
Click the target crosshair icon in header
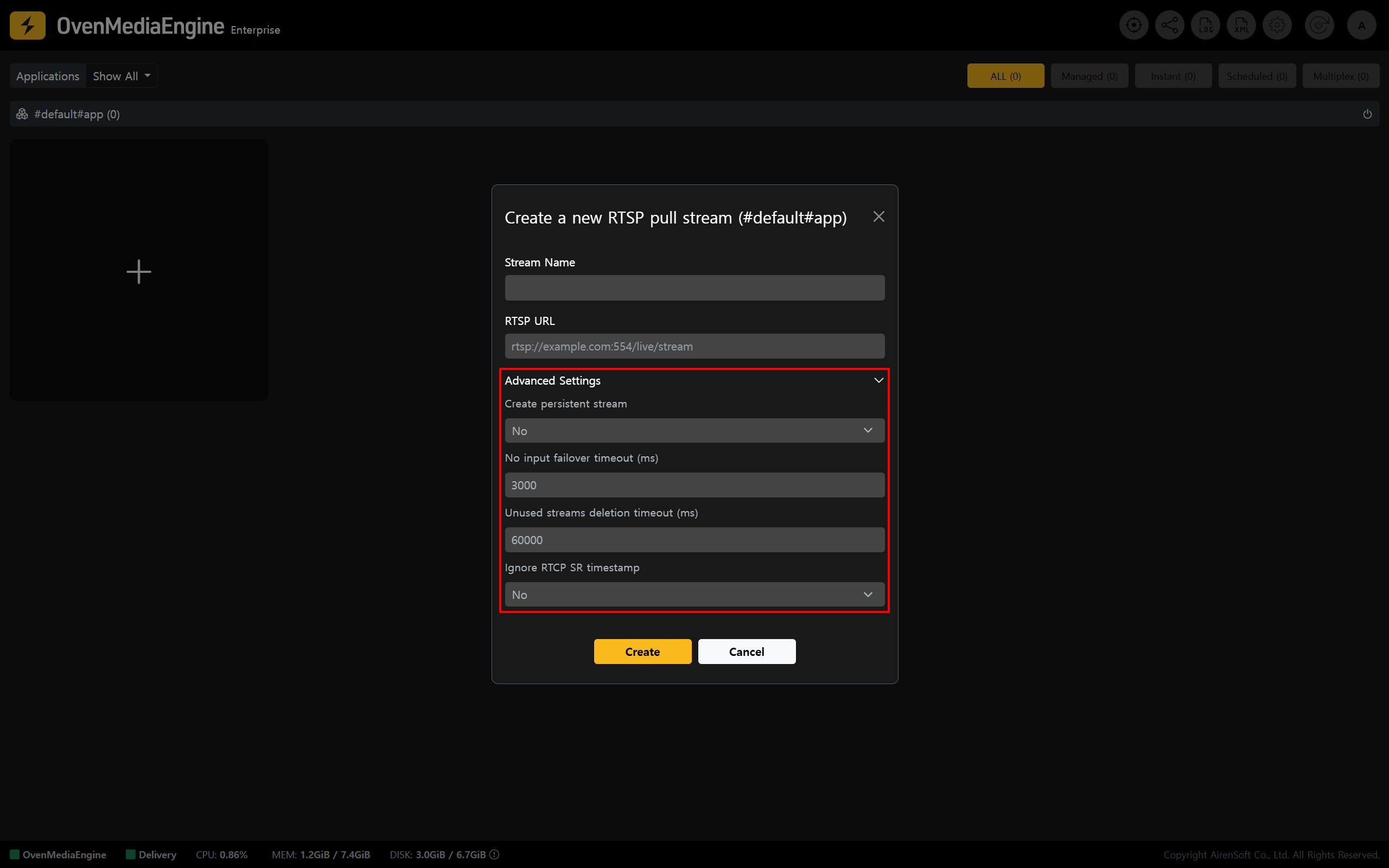coord(1133,25)
